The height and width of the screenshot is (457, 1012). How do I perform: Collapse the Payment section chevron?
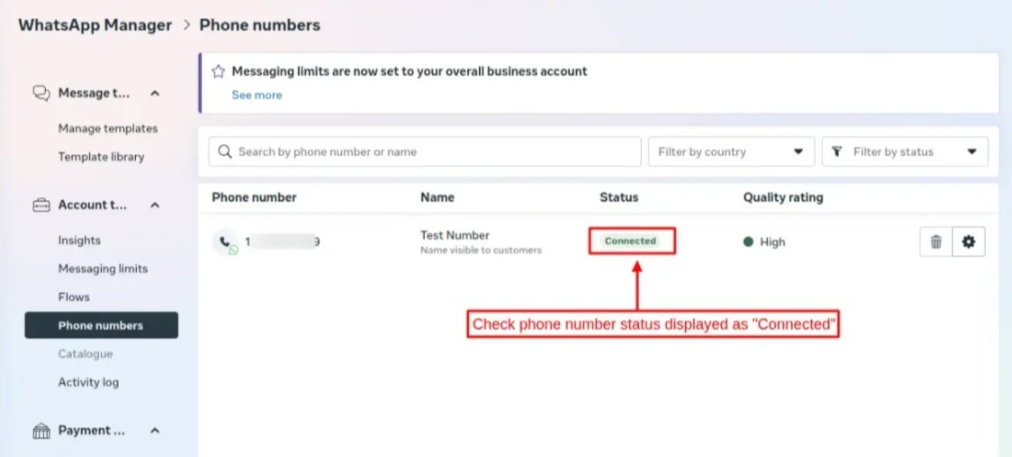(x=155, y=431)
